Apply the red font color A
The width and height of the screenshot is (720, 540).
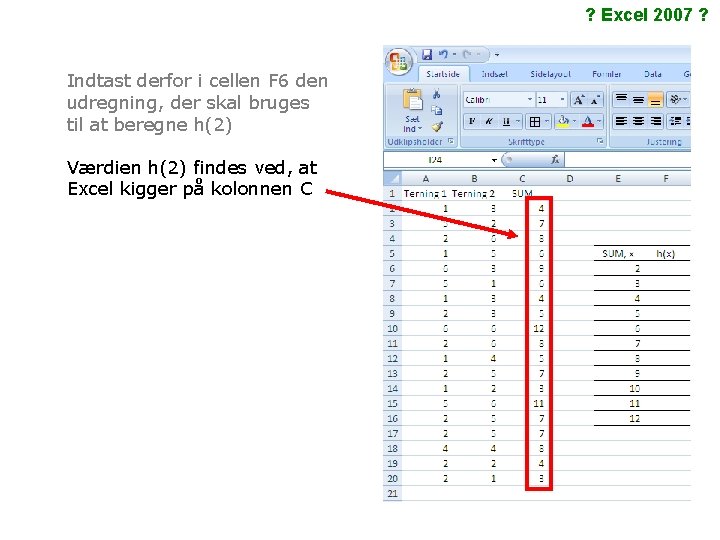(x=588, y=121)
